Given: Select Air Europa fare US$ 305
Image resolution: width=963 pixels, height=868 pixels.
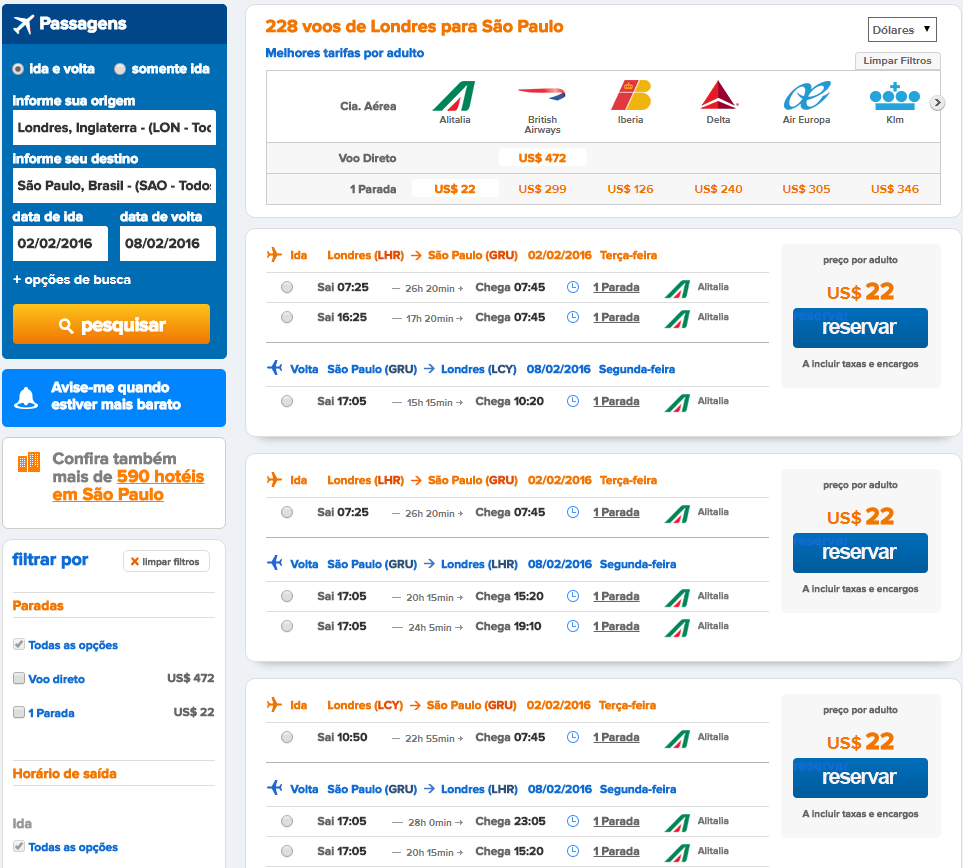Looking at the screenshot, I should tap(806, 189).
